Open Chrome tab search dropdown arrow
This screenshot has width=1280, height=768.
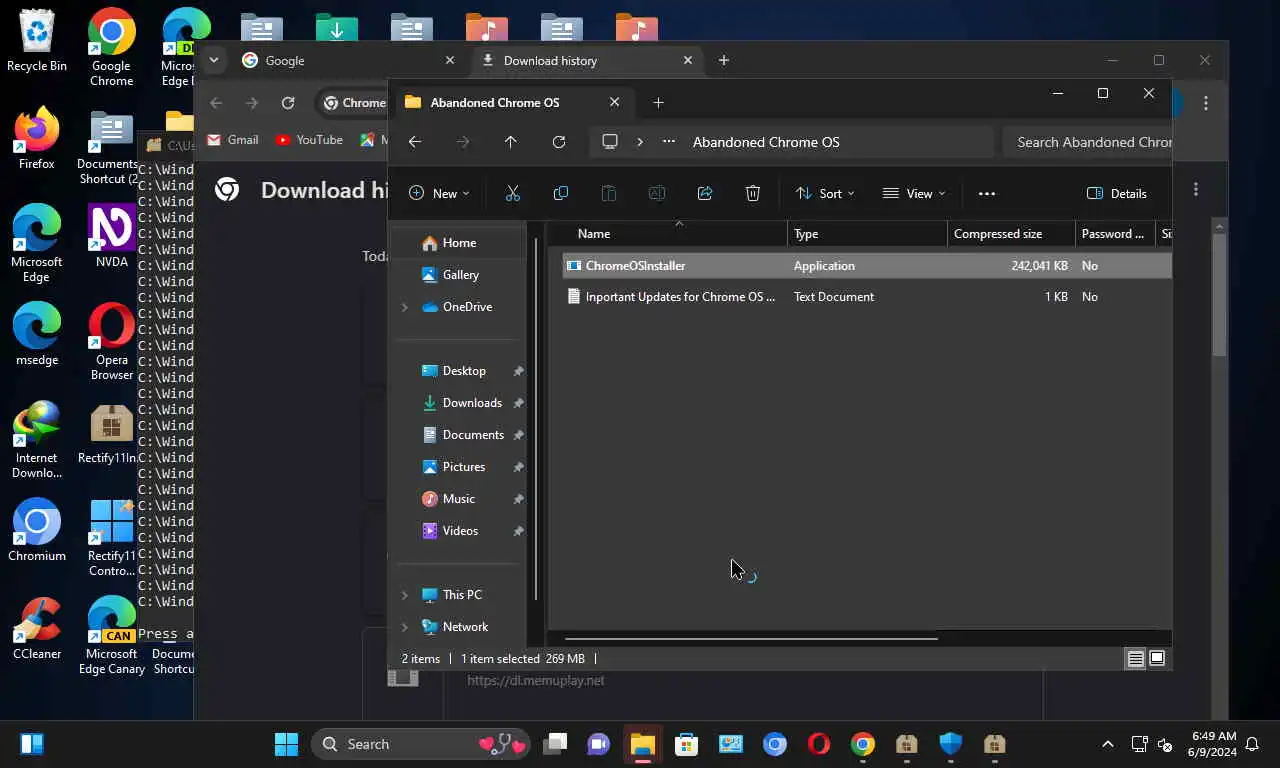coord(213,60)
